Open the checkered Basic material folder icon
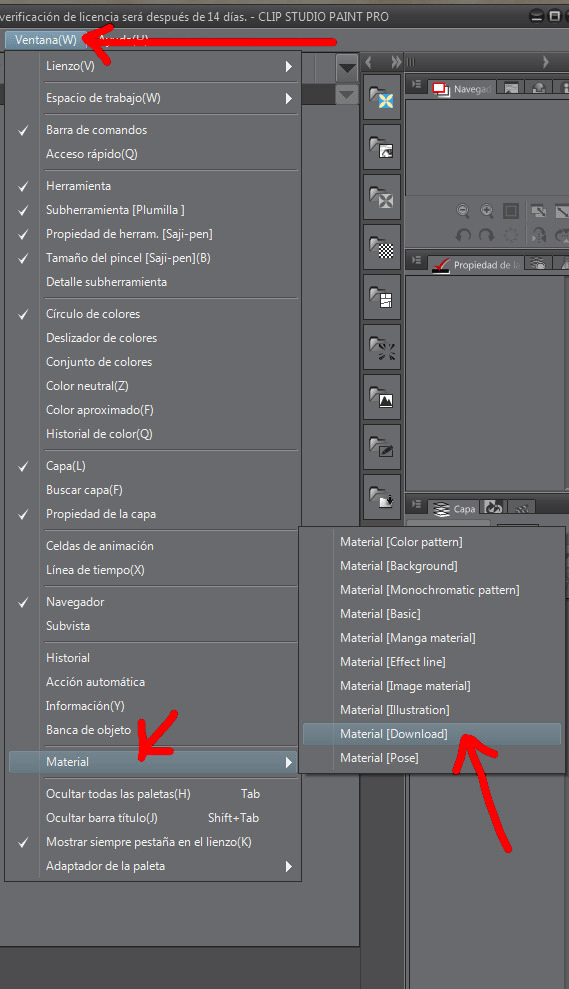The image size is (569, 989). [x=382, y=247]
